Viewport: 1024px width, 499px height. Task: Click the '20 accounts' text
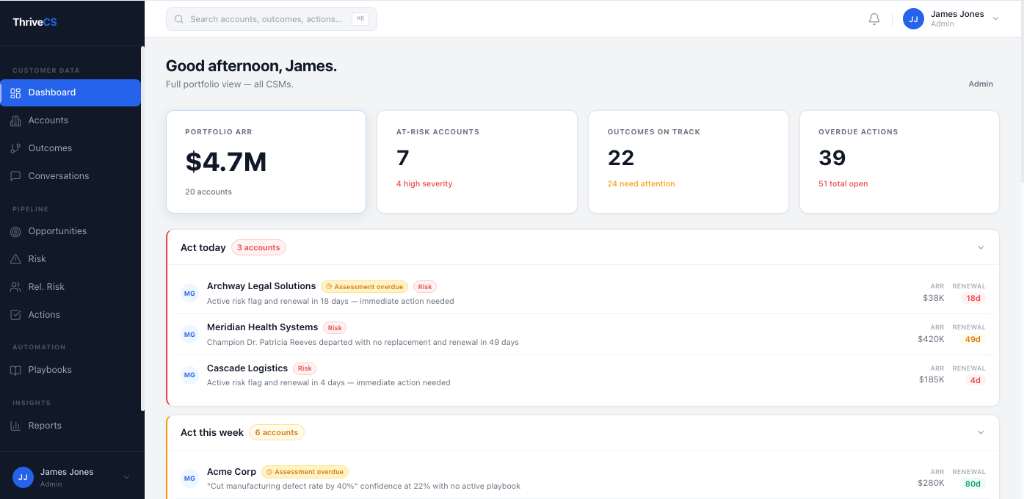[x=208, y=192]
